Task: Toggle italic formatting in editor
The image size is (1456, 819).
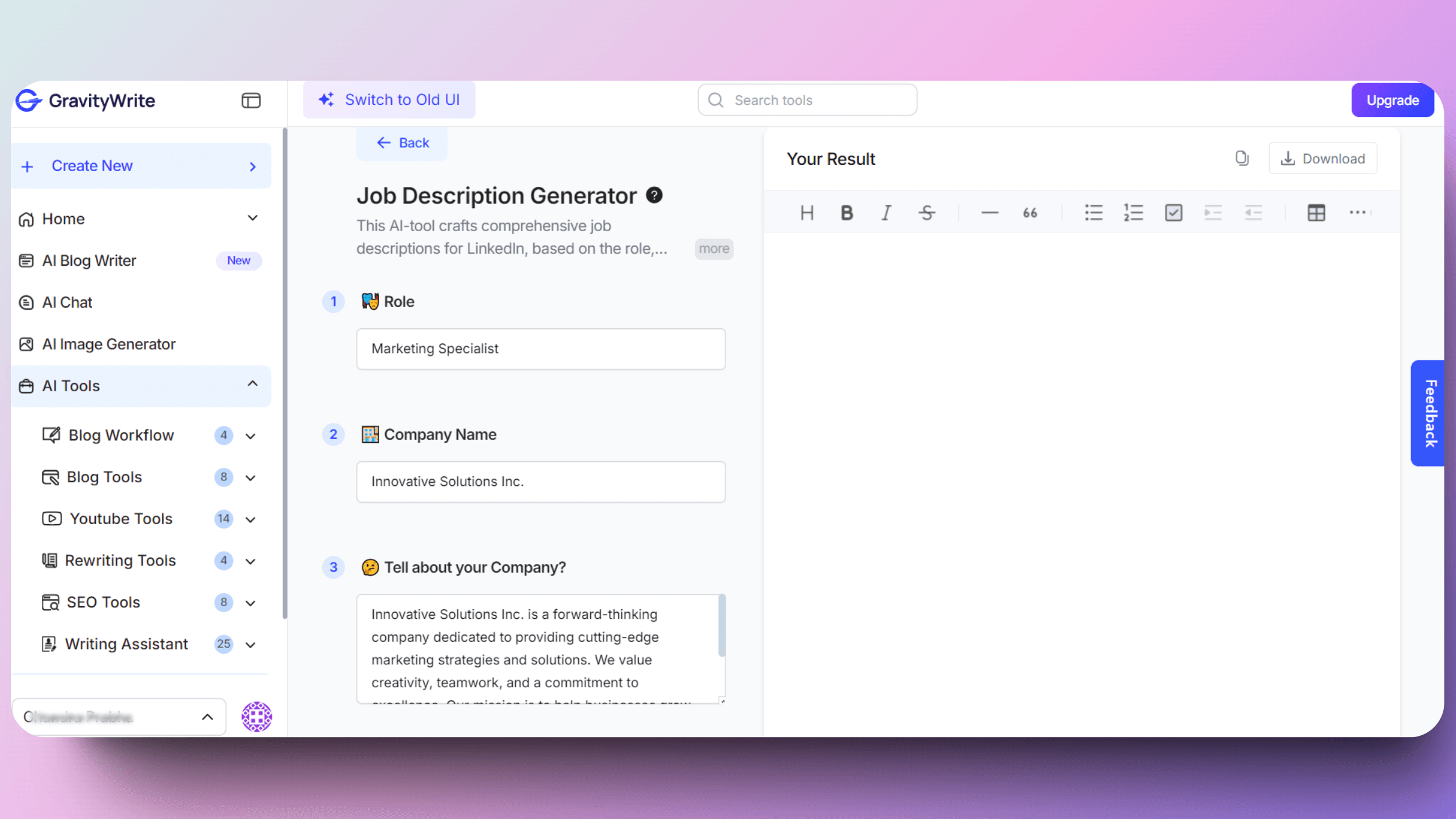Action: (x=886, y=213)
